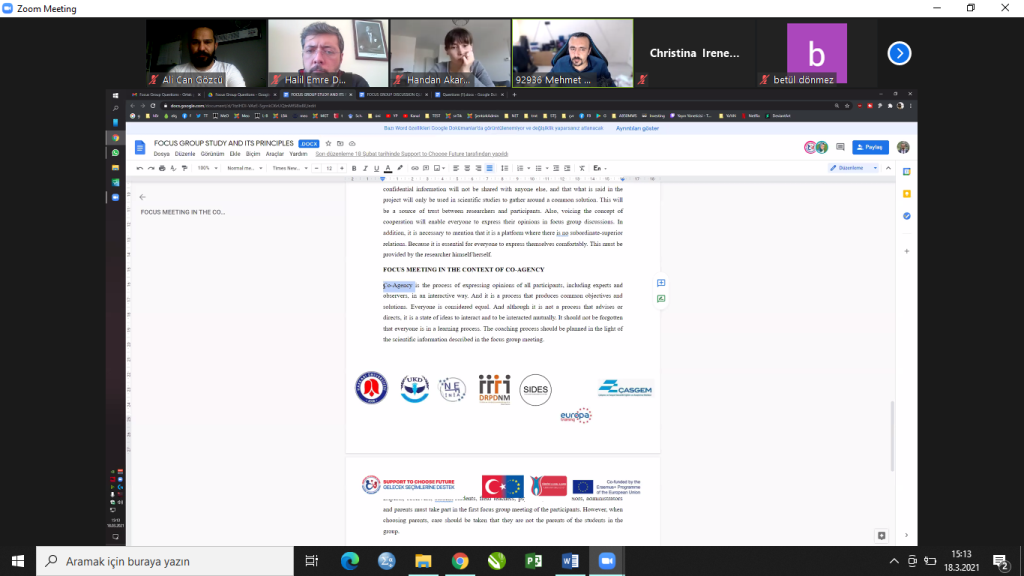1024x576 pixels.
Task: Open the Keep side panel icon
Action: (x=906, y=194)
